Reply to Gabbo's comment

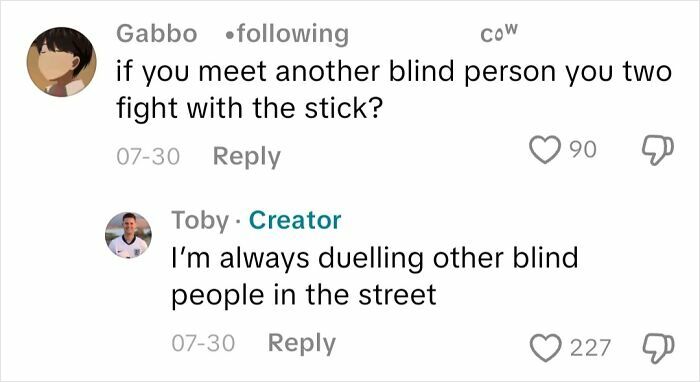coord(246,157)
